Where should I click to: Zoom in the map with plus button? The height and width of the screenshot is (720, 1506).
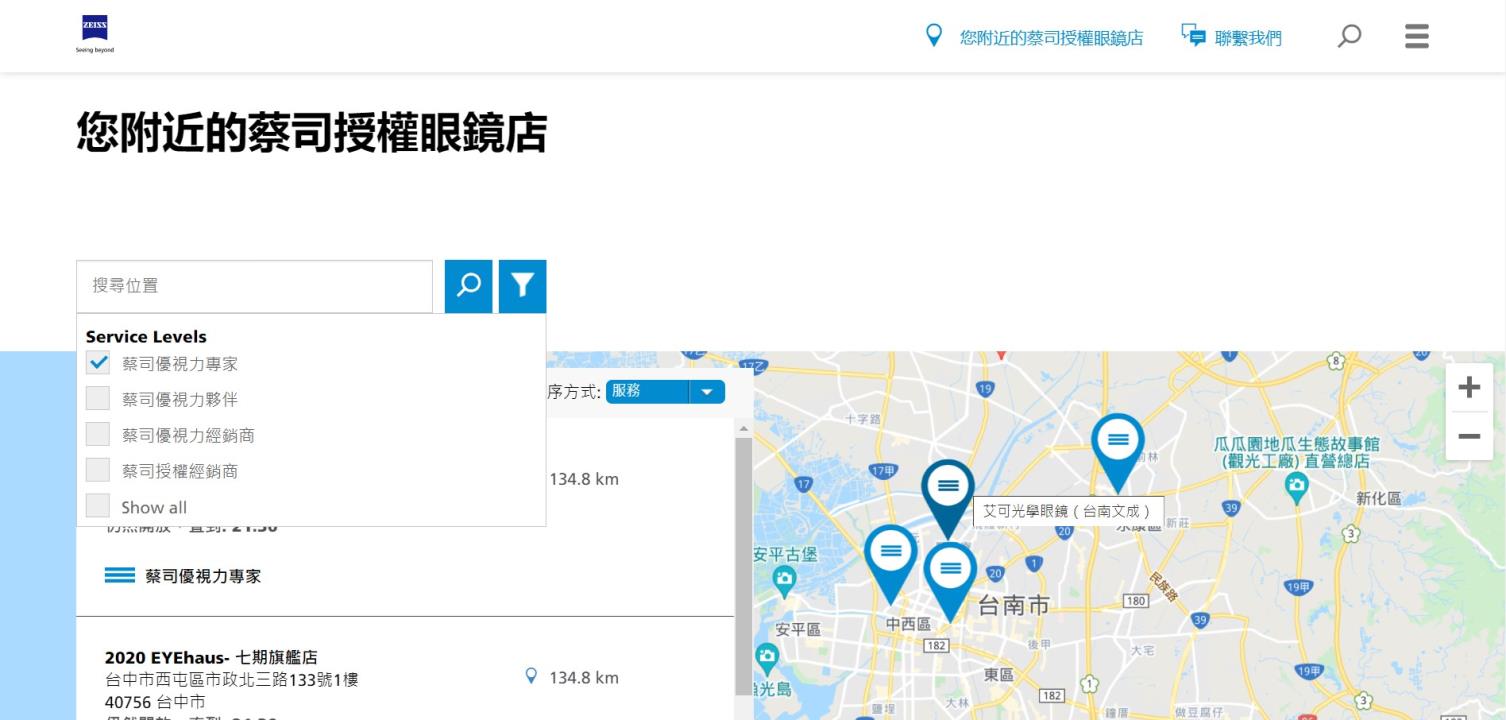pos(1469,387)
